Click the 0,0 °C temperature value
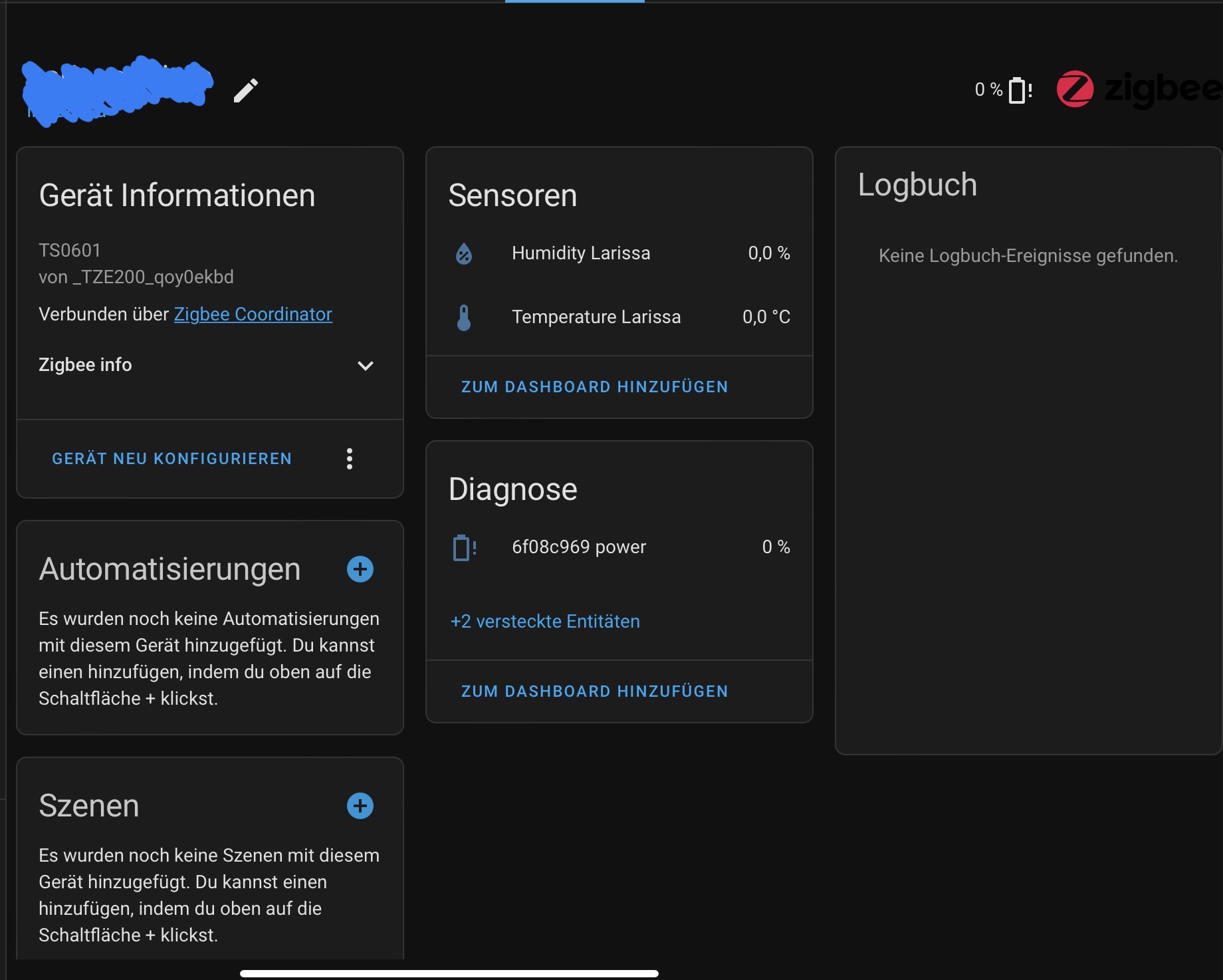This screenshot has height=980, width=1223. coord(766,317)
